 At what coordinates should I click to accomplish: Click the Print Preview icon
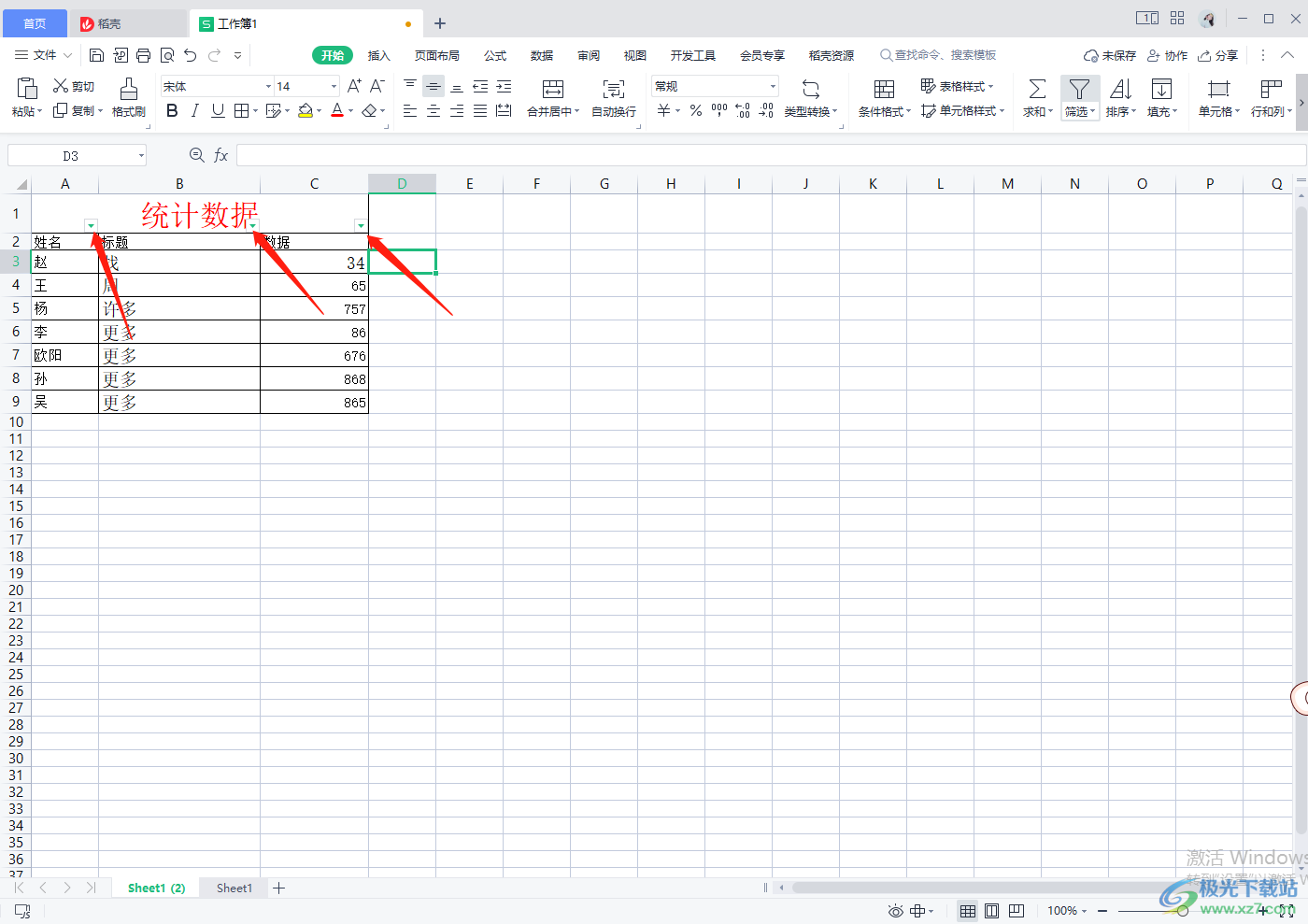click(x=167, y=56)
